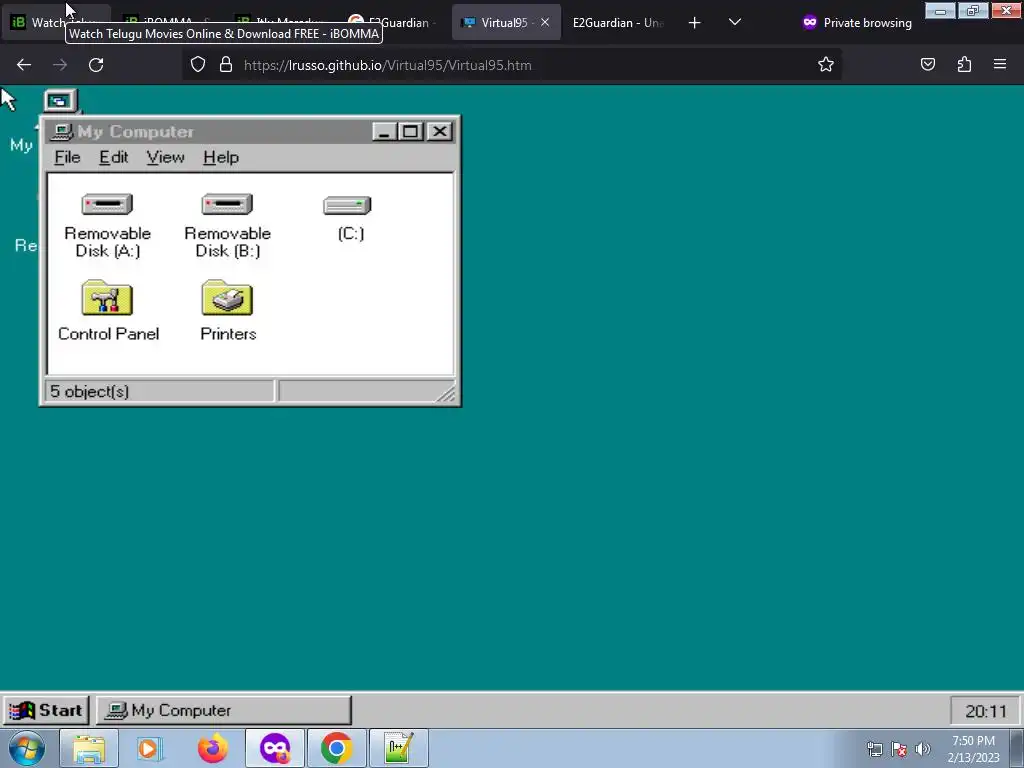Open the View menu in My Computer
Image resolution: width=1024 pixels, height=768 pixels.
click(165, 157)
